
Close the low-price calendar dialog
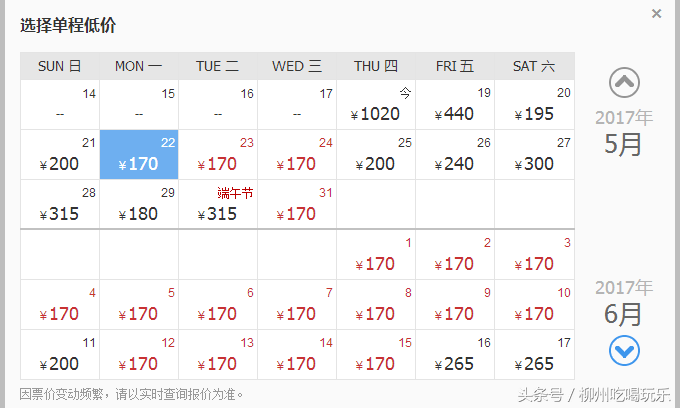[x=657, y=14]
